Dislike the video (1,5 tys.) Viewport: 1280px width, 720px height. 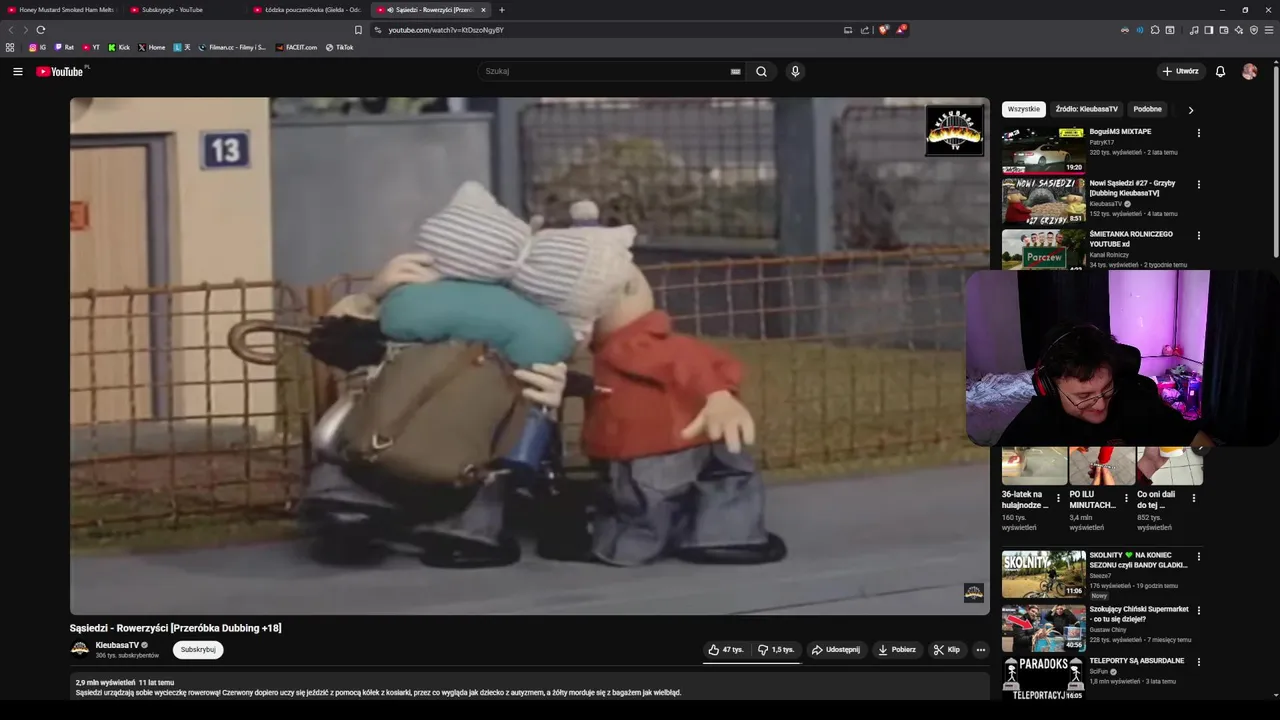(x=776, y=650)
